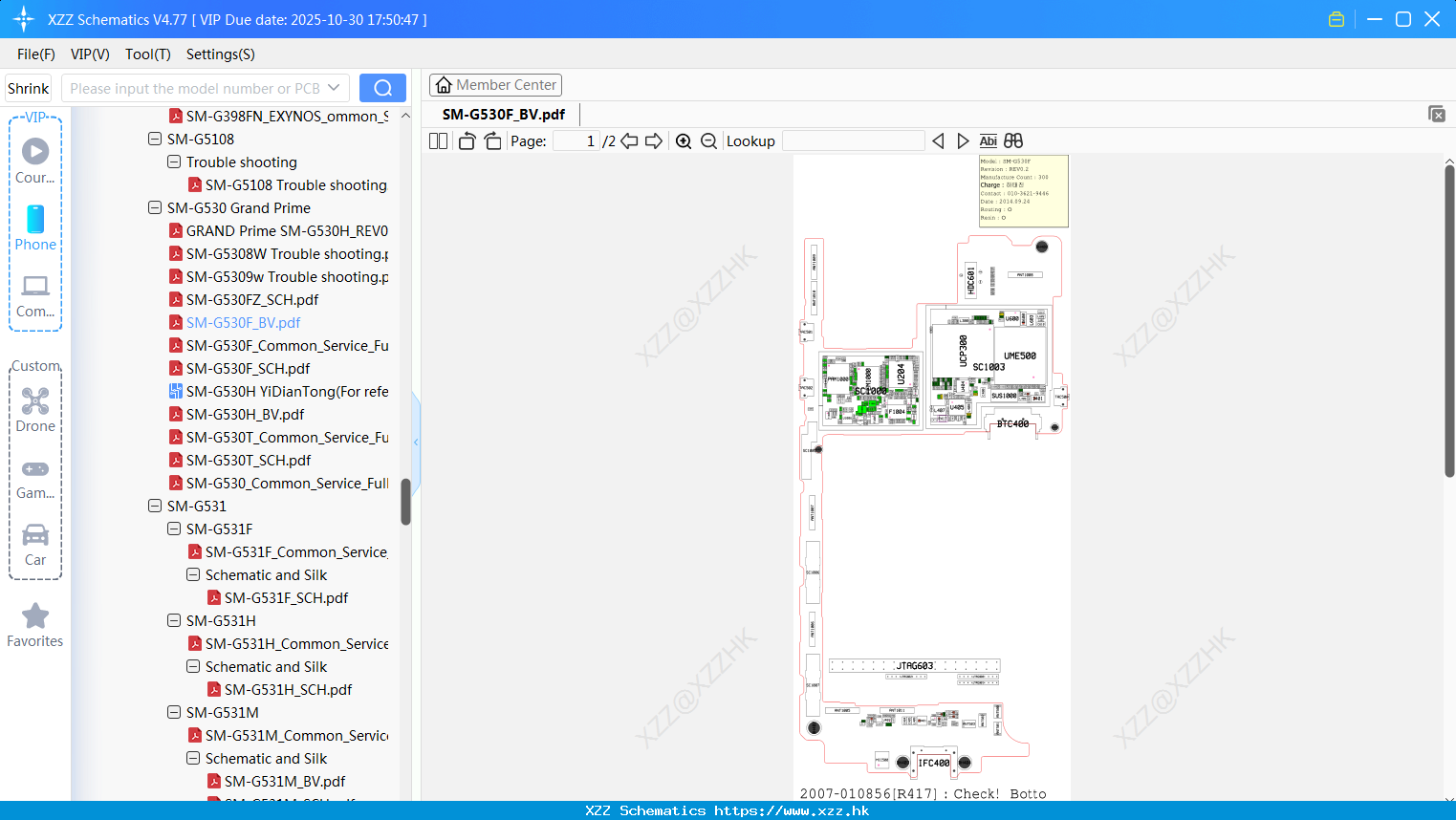The height and width of the screenshot is (820, 1456).
Task: Collapse the SM-G5108 tree node
Action: 155,139
